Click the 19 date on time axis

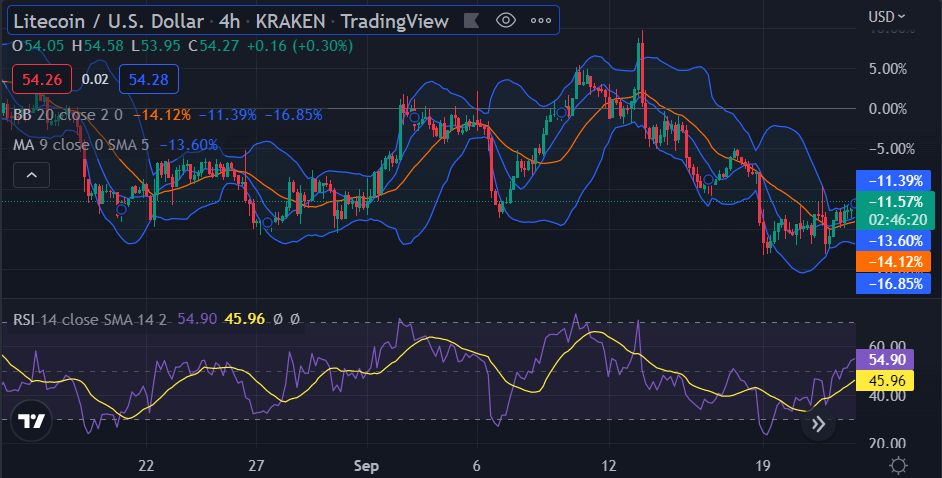click(x=762, y=465)
